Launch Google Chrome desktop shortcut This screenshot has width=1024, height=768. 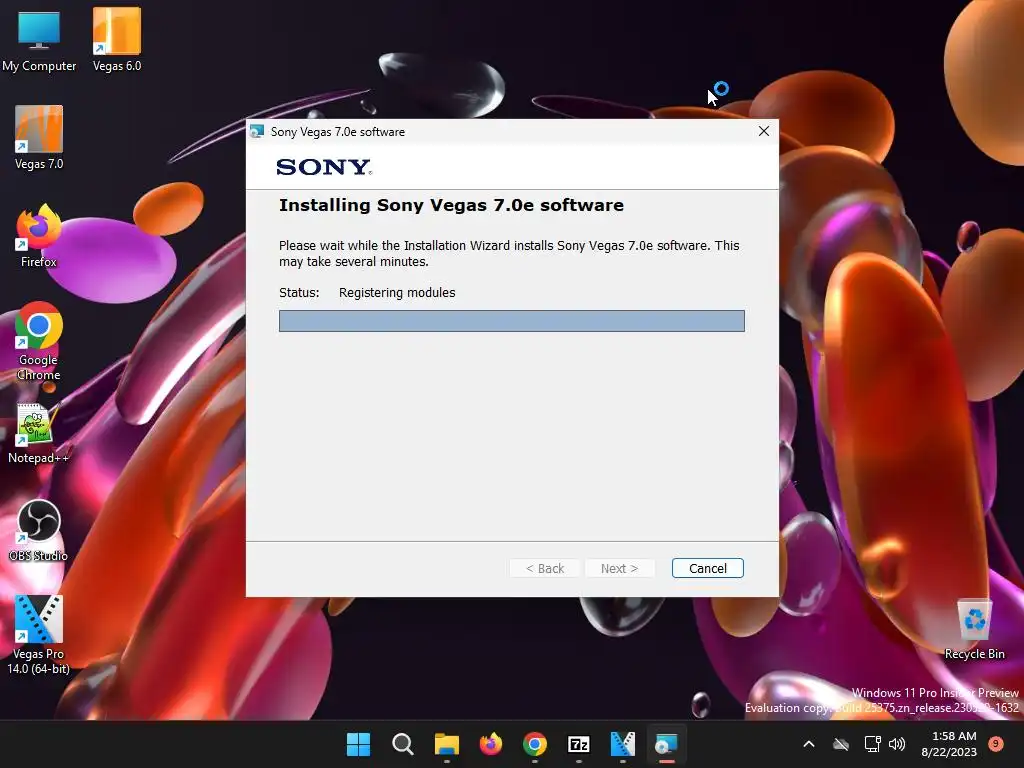coord(39,341)
